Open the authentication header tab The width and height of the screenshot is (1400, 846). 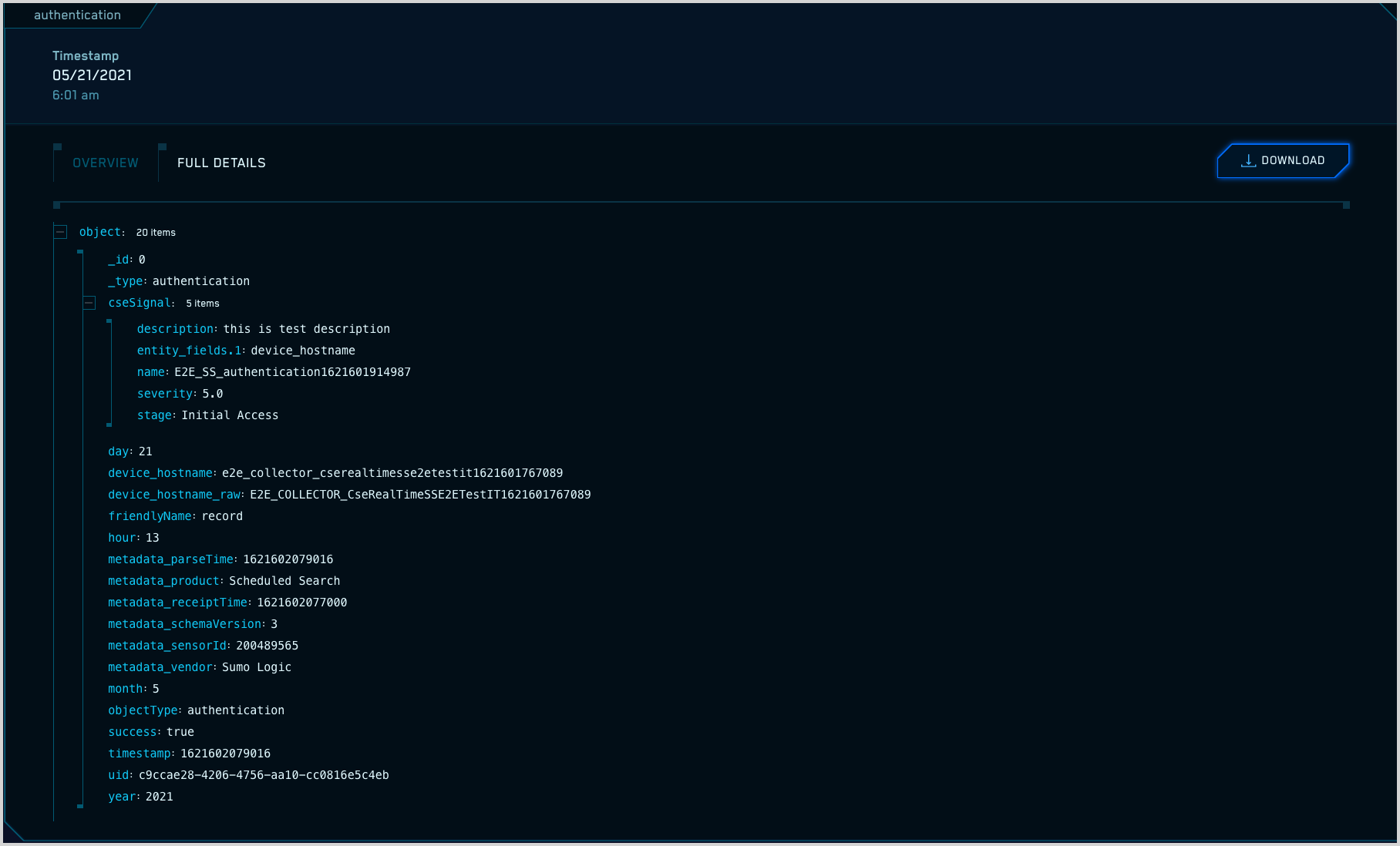[77, 15]
